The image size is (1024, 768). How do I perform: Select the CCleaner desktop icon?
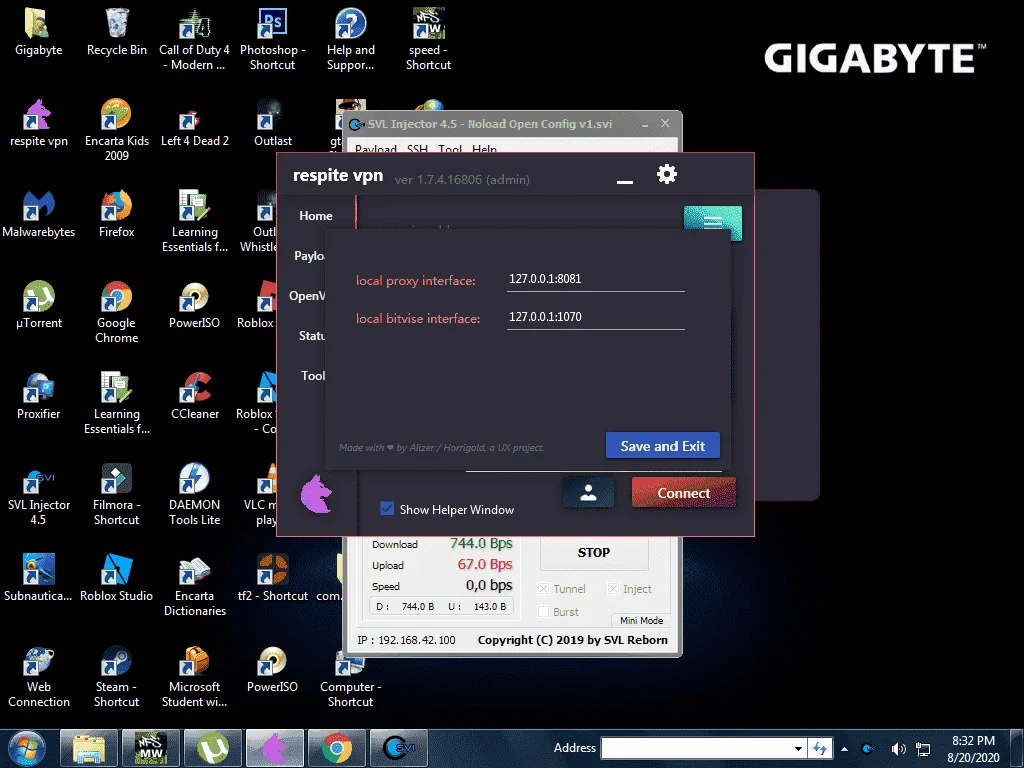194,396
